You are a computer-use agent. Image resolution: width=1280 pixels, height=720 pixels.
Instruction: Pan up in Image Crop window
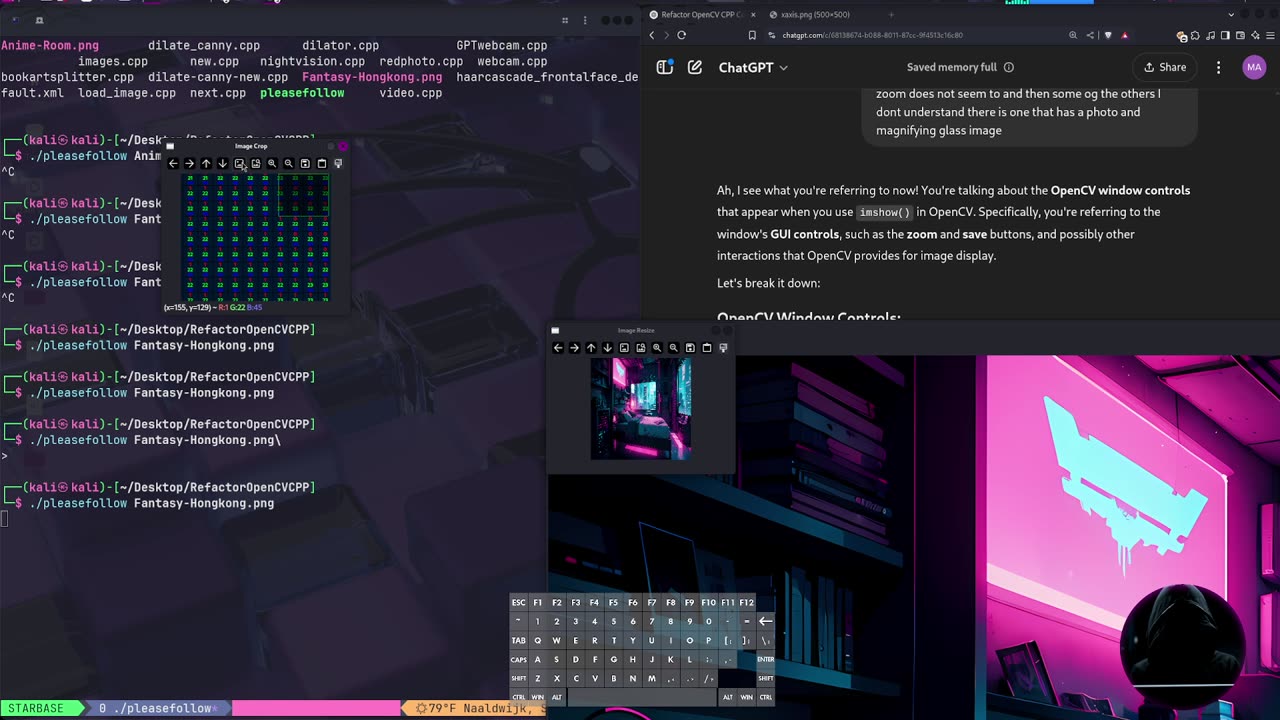tap(206, 163)
